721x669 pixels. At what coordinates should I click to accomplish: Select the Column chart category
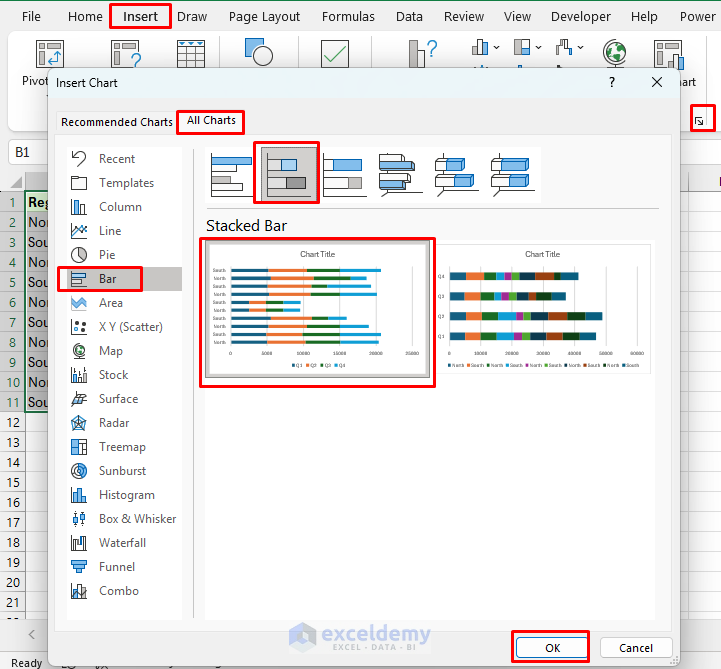point(124,207)
